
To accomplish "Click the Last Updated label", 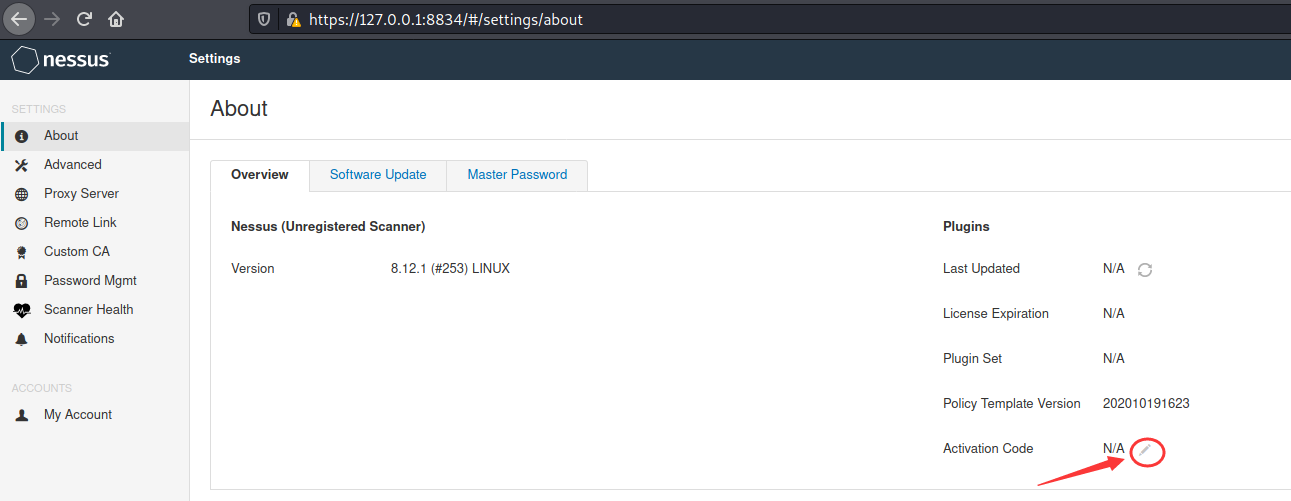I will (981, 269).
